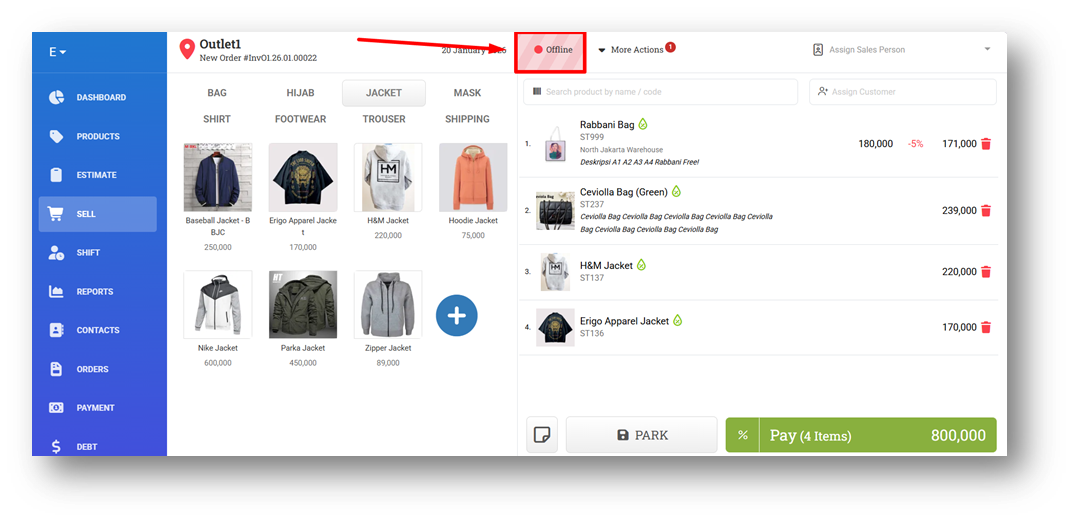This screenshot has height=521, width=1072.
Task: Select the TROUSER category tab
Action: 384,119
